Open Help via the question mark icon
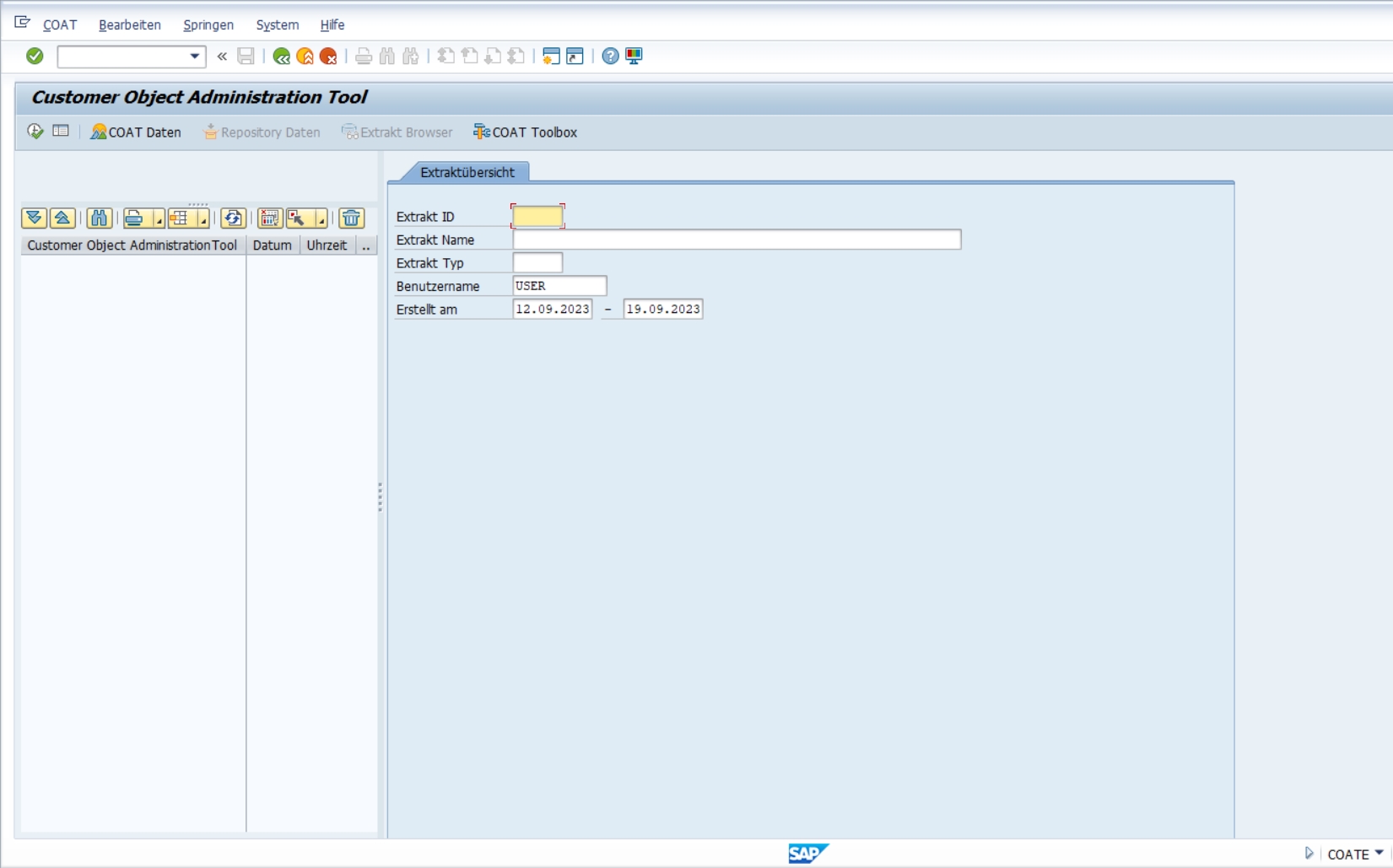This screenshot has width=1393, height=868. [610, 57]
